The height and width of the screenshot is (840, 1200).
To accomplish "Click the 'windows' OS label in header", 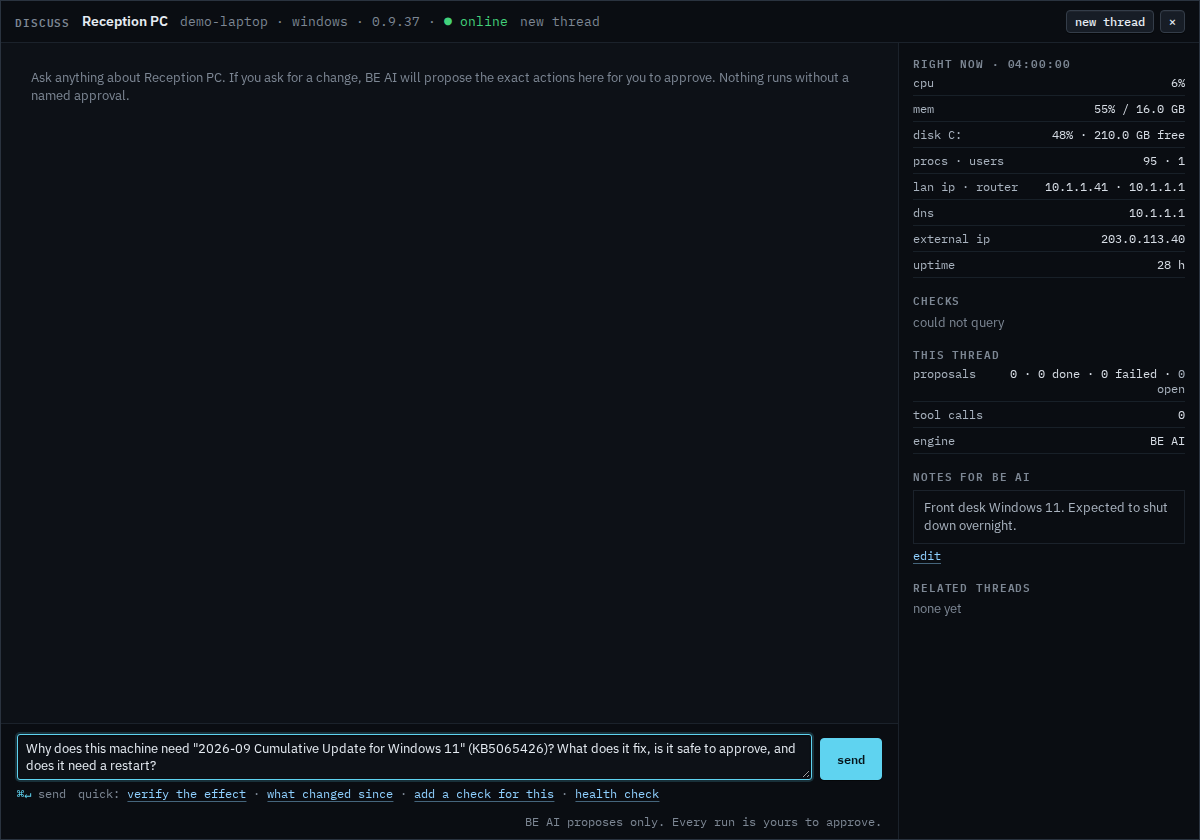I will (x=320, y=21).
